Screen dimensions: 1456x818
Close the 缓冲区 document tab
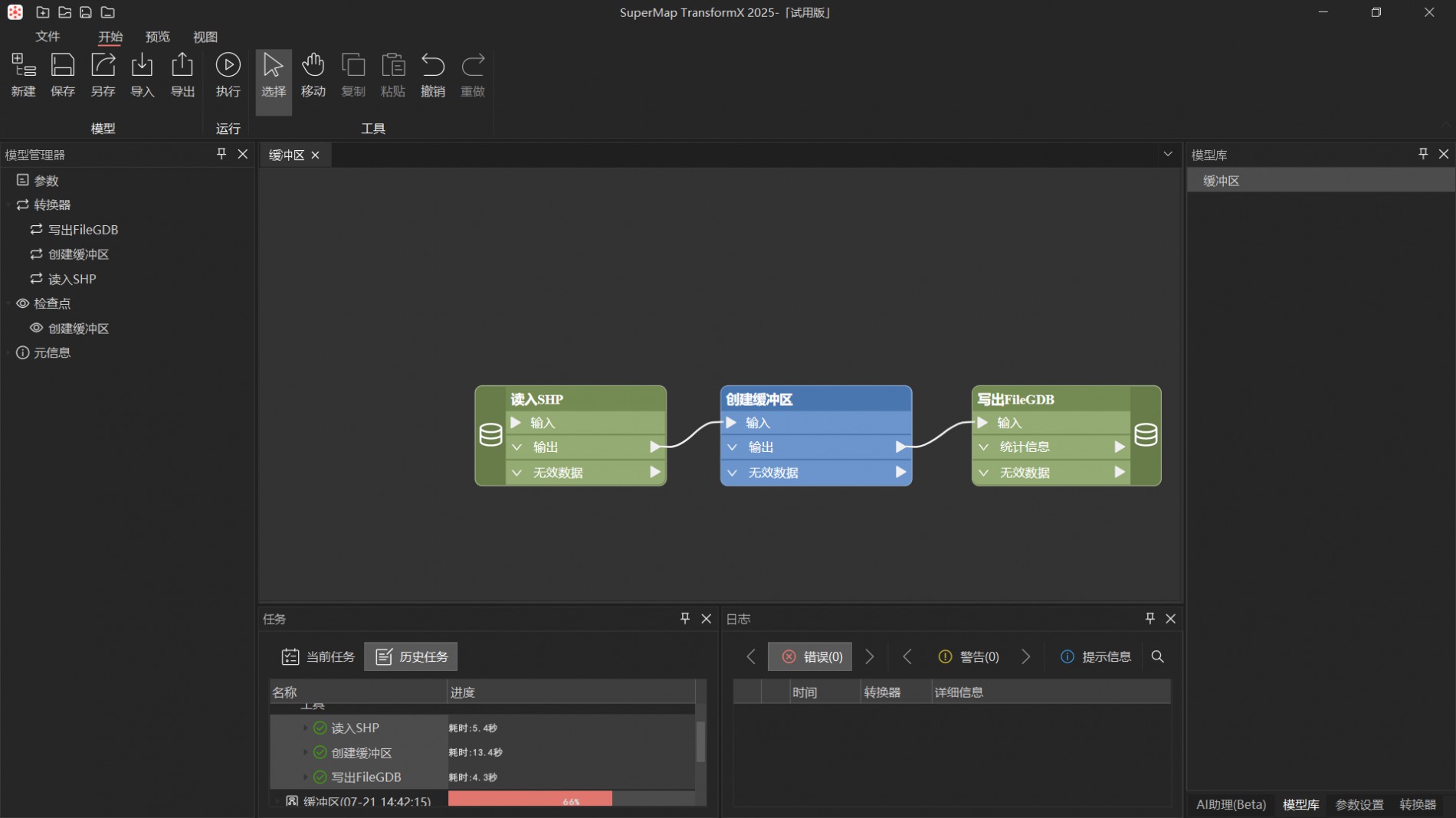[315, 155]
